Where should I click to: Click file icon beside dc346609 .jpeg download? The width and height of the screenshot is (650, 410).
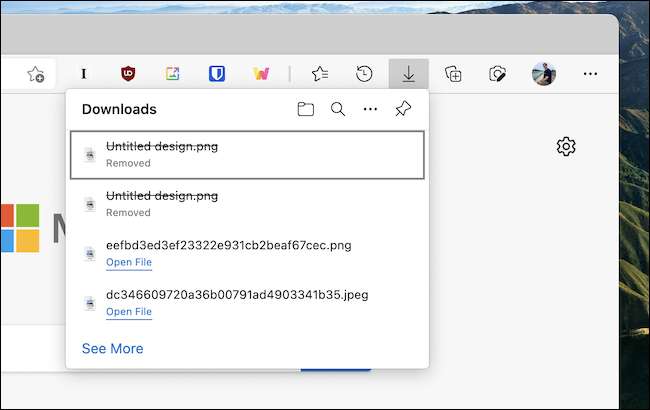point(90,303)
